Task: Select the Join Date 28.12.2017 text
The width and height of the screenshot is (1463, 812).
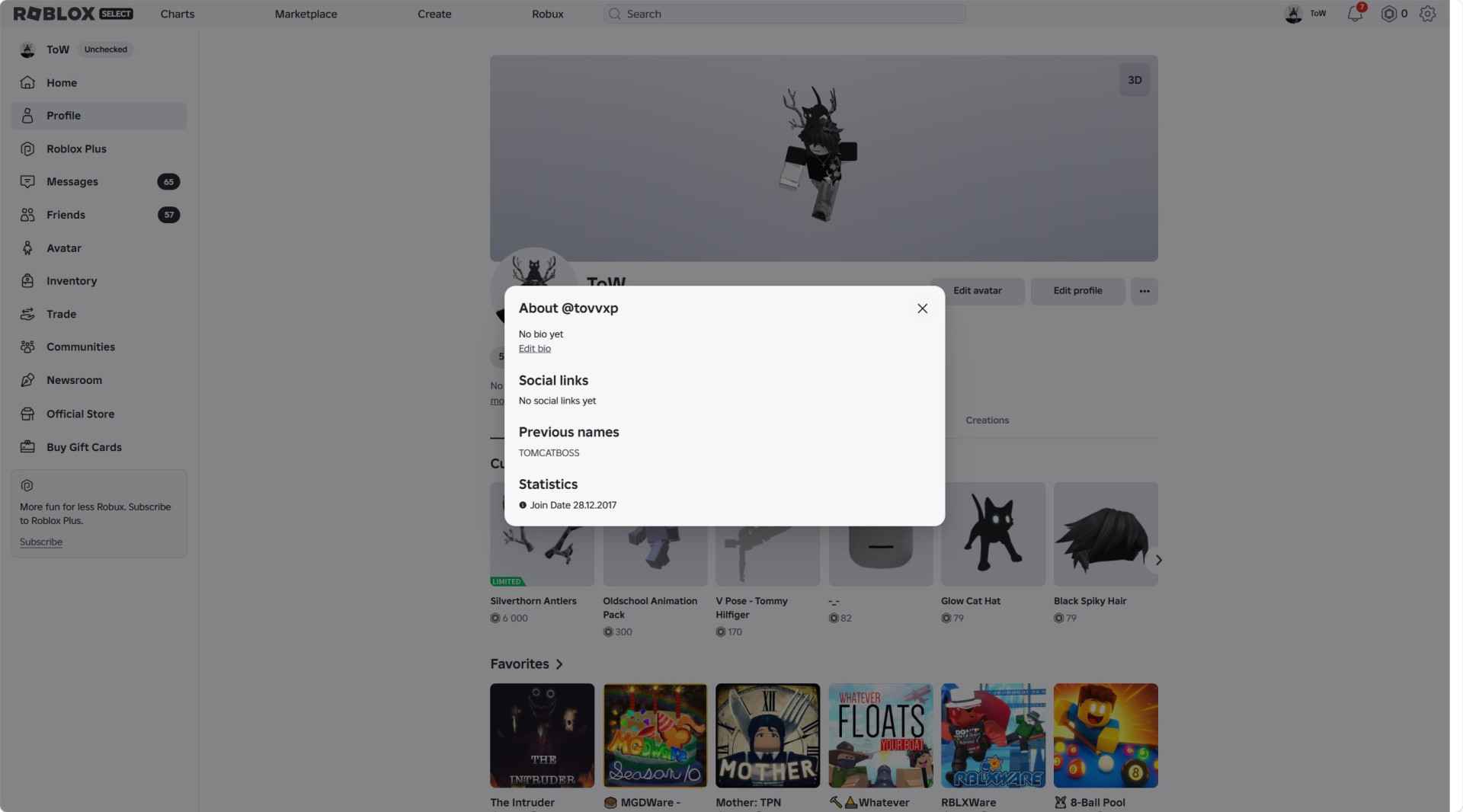Action: pos(573,505)
